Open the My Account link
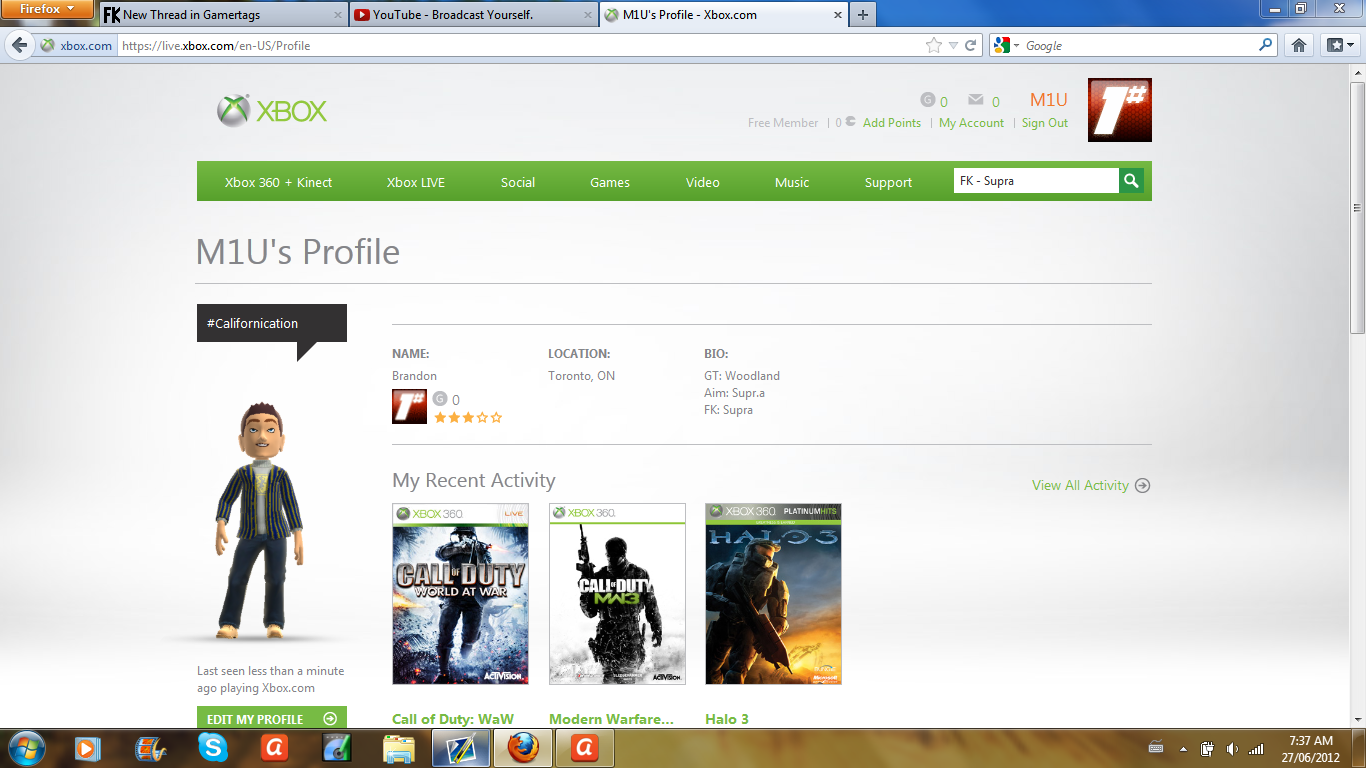 coord(971,123)
